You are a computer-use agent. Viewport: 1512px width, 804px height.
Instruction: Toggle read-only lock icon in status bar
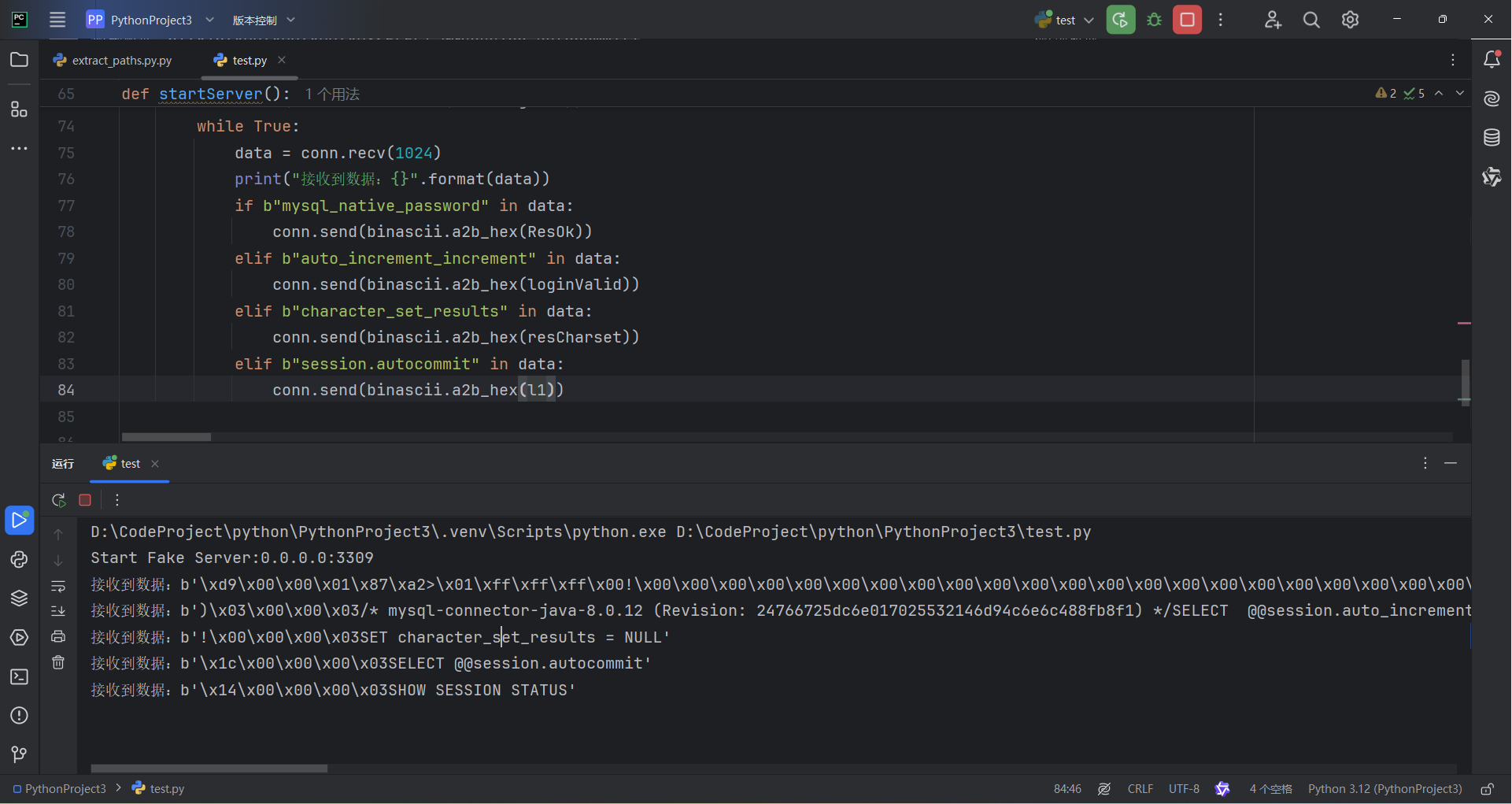1487,789
